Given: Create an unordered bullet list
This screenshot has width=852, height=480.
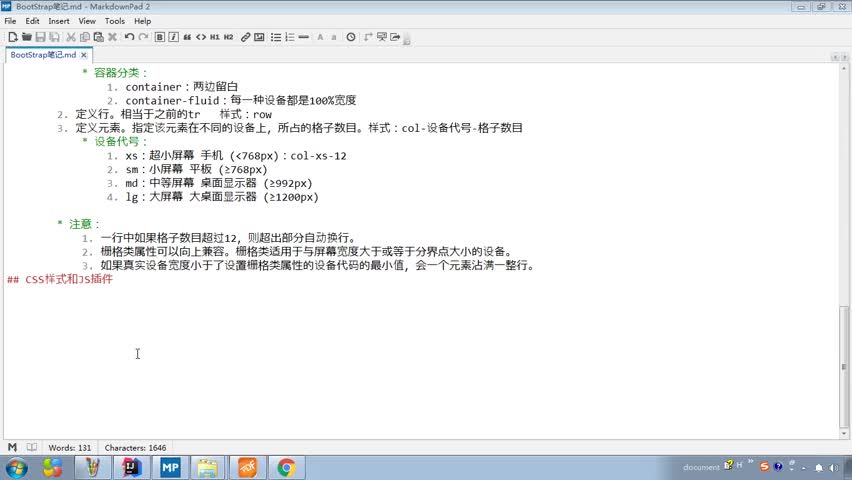Looking at the screenshot, I should click(x=276, y=37).
